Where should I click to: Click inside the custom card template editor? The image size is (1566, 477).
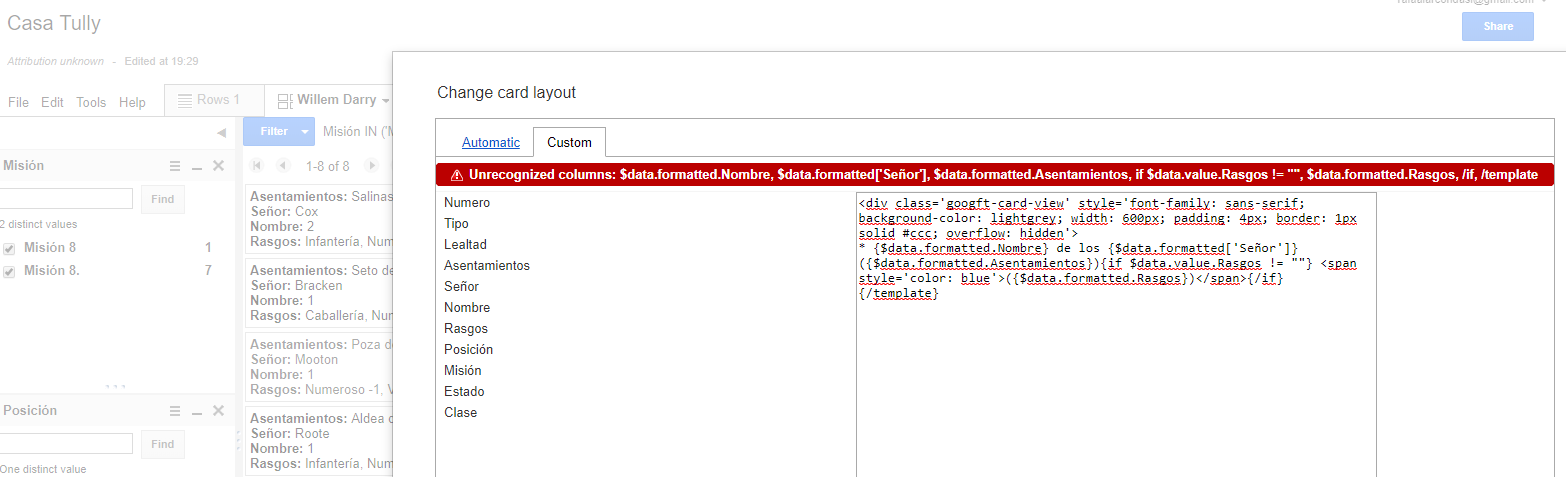pos(1116,334)
